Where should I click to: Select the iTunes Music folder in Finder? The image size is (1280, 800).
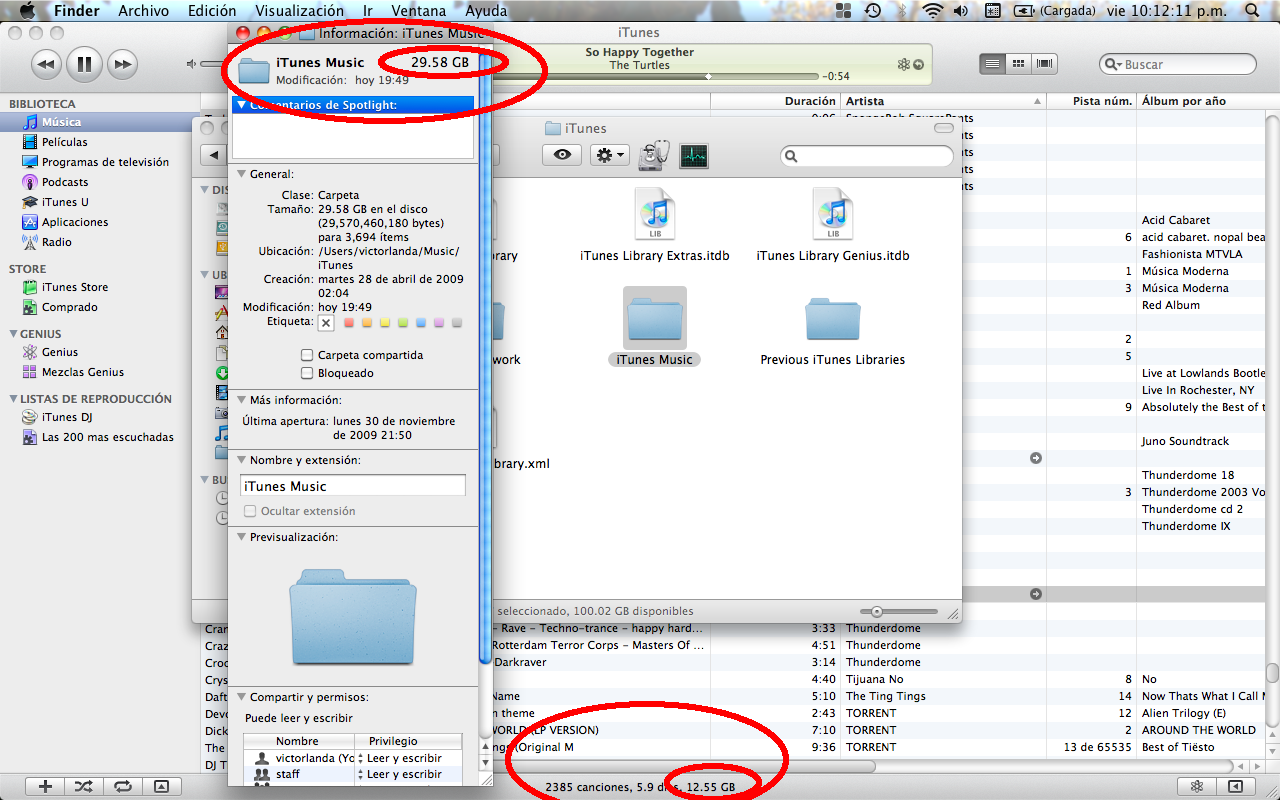click(655, 327)
